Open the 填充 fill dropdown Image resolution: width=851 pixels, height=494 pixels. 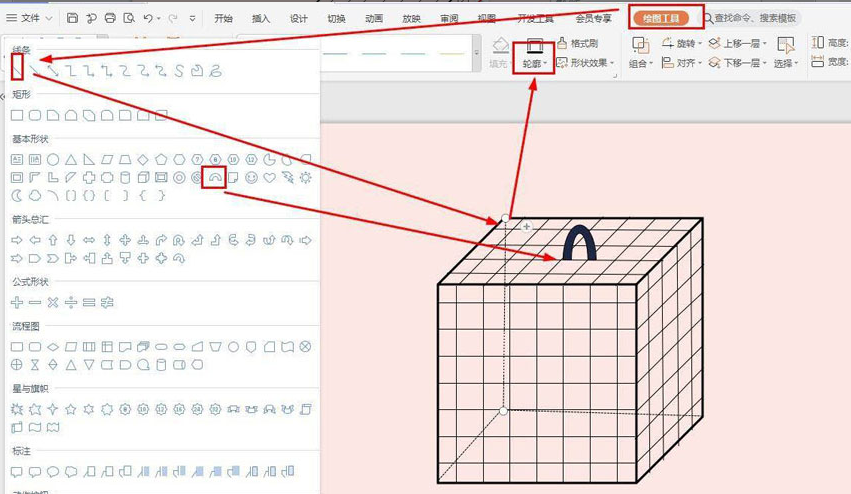click(500, 64)
